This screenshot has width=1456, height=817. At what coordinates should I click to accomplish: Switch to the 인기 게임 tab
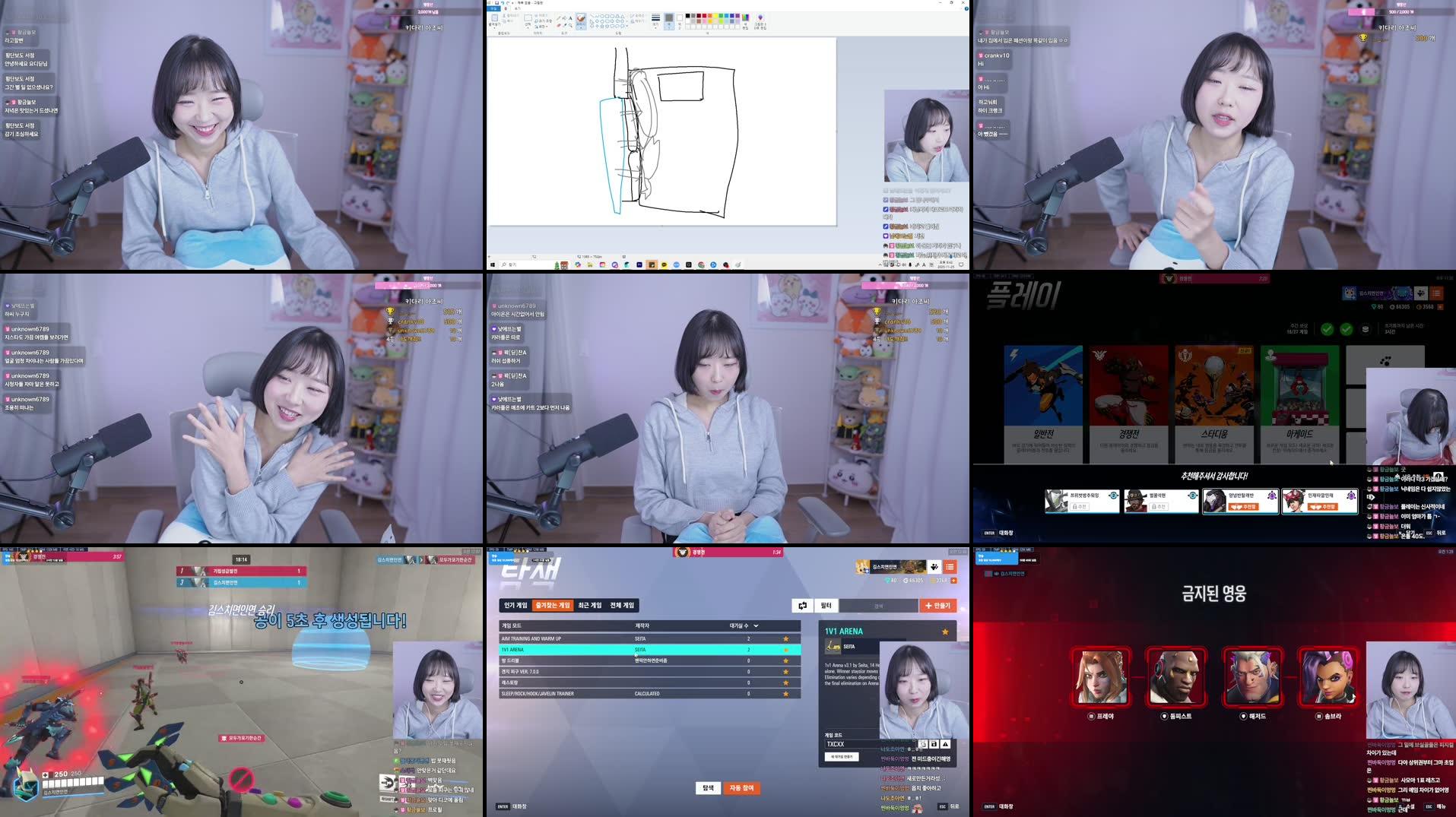point(515,606)
